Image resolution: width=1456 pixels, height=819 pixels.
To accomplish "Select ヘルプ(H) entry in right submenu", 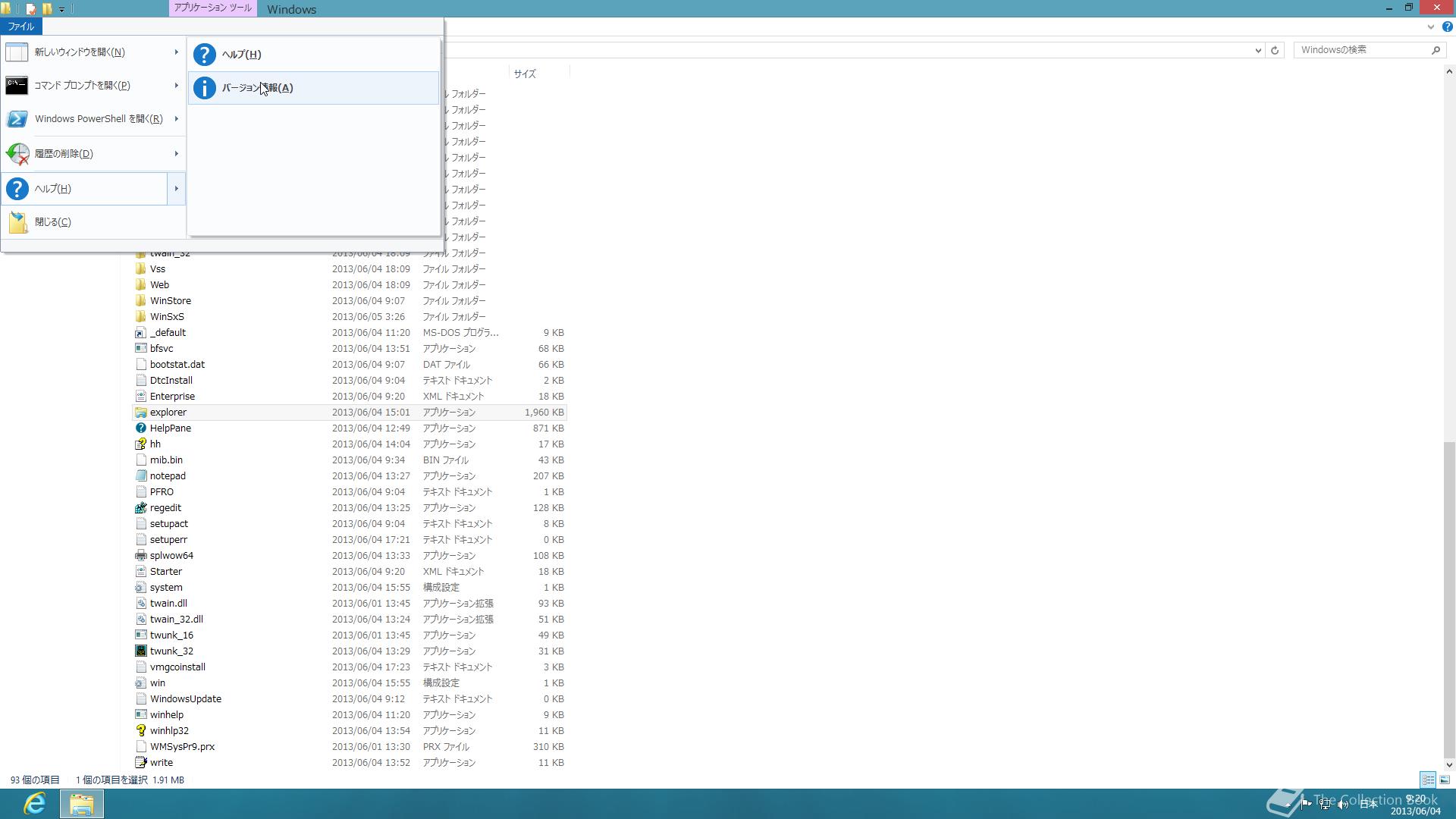I will coord(314,55).
